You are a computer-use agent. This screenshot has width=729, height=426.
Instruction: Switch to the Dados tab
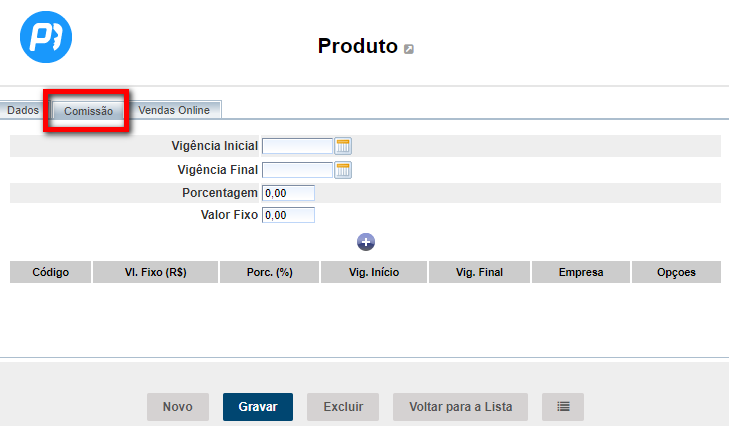point(23,110)
